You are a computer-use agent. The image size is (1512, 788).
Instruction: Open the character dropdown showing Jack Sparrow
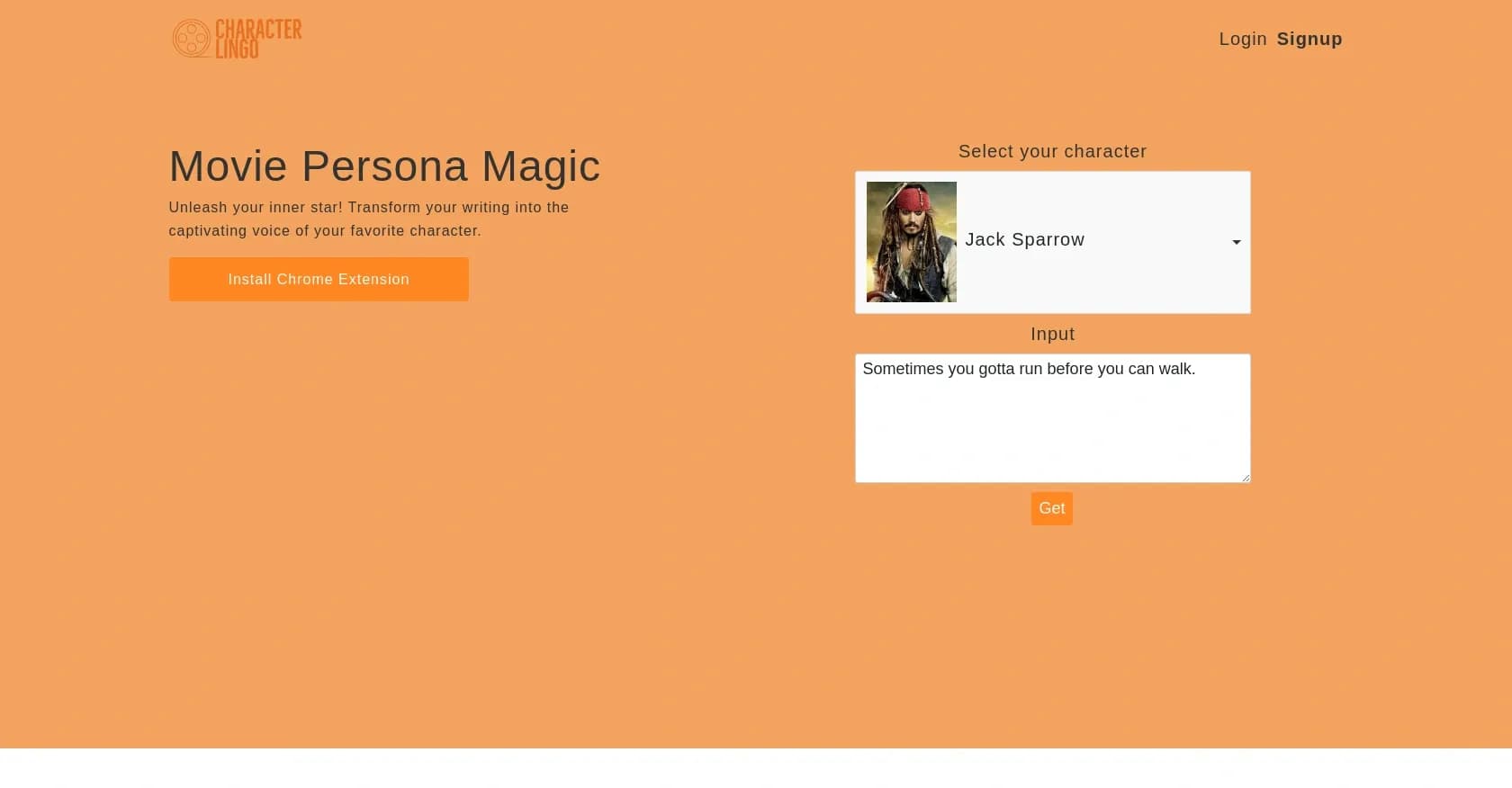1052,242
